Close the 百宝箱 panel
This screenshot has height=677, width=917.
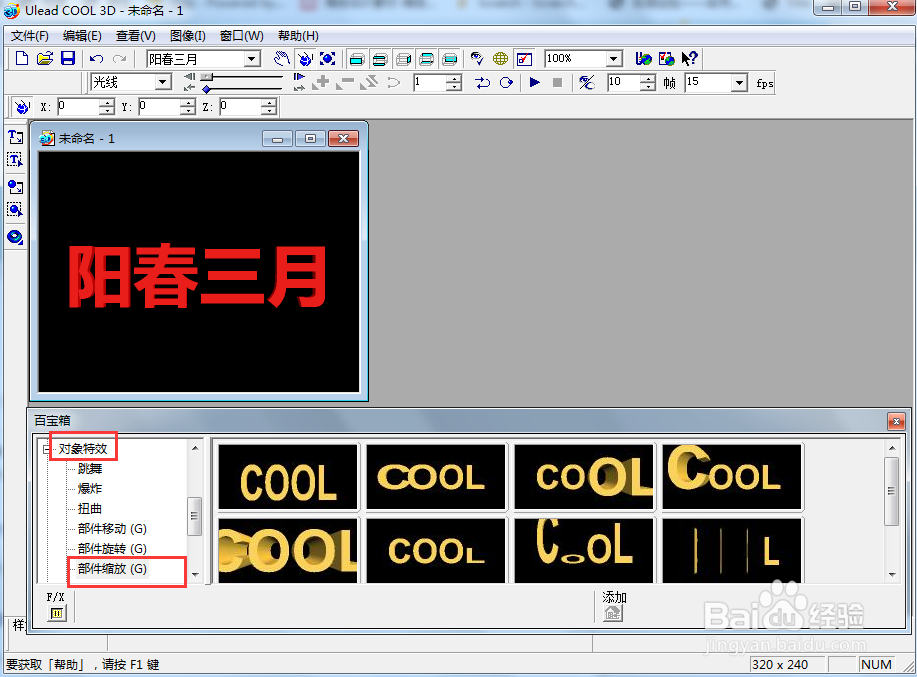tap(896, 421)
